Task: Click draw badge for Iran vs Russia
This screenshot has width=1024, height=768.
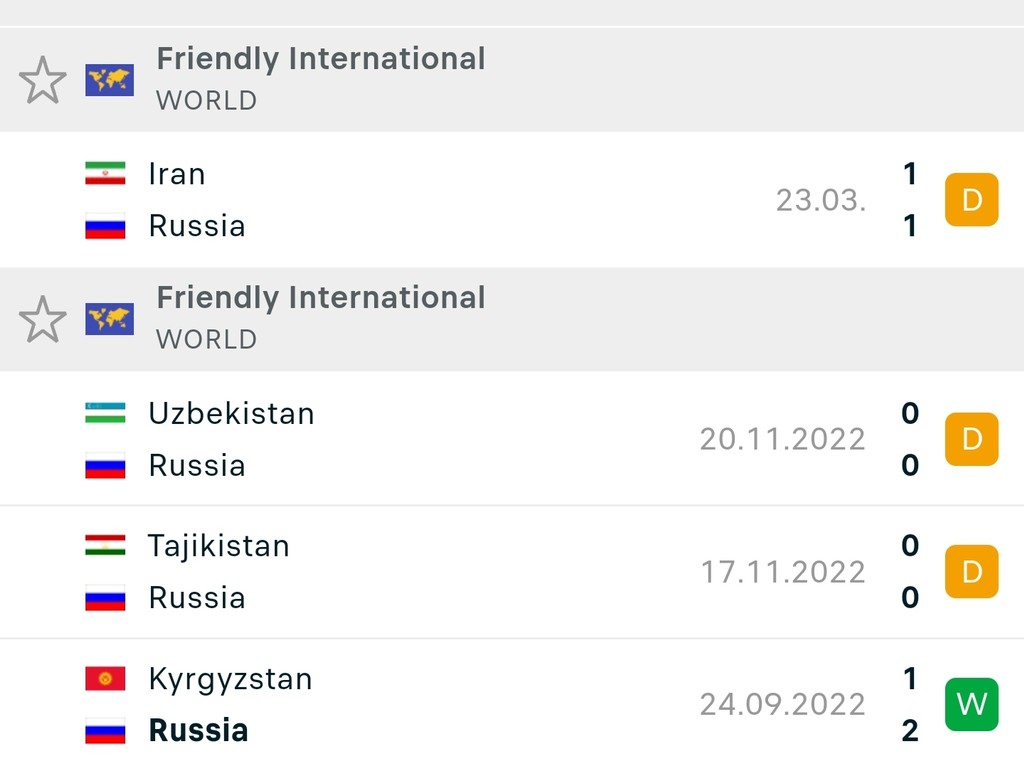Action: pos(972,199)
